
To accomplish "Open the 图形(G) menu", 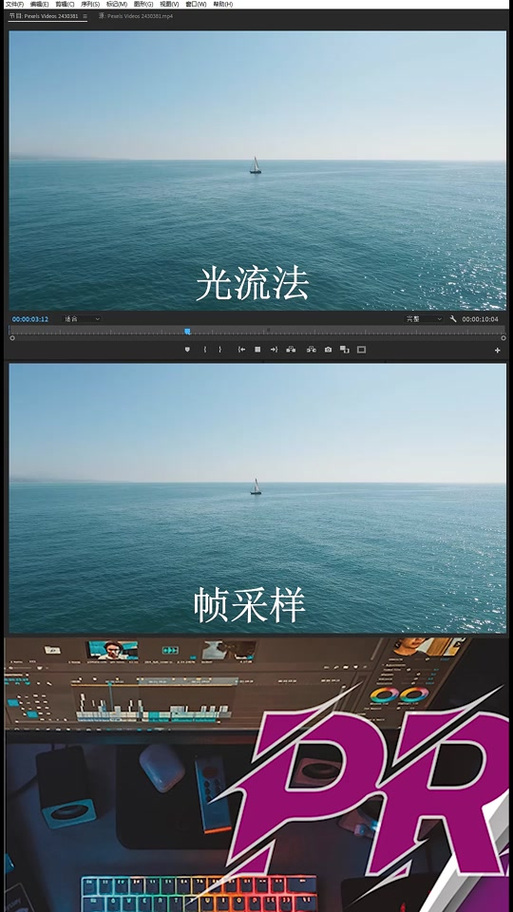I will click(144, 4).
